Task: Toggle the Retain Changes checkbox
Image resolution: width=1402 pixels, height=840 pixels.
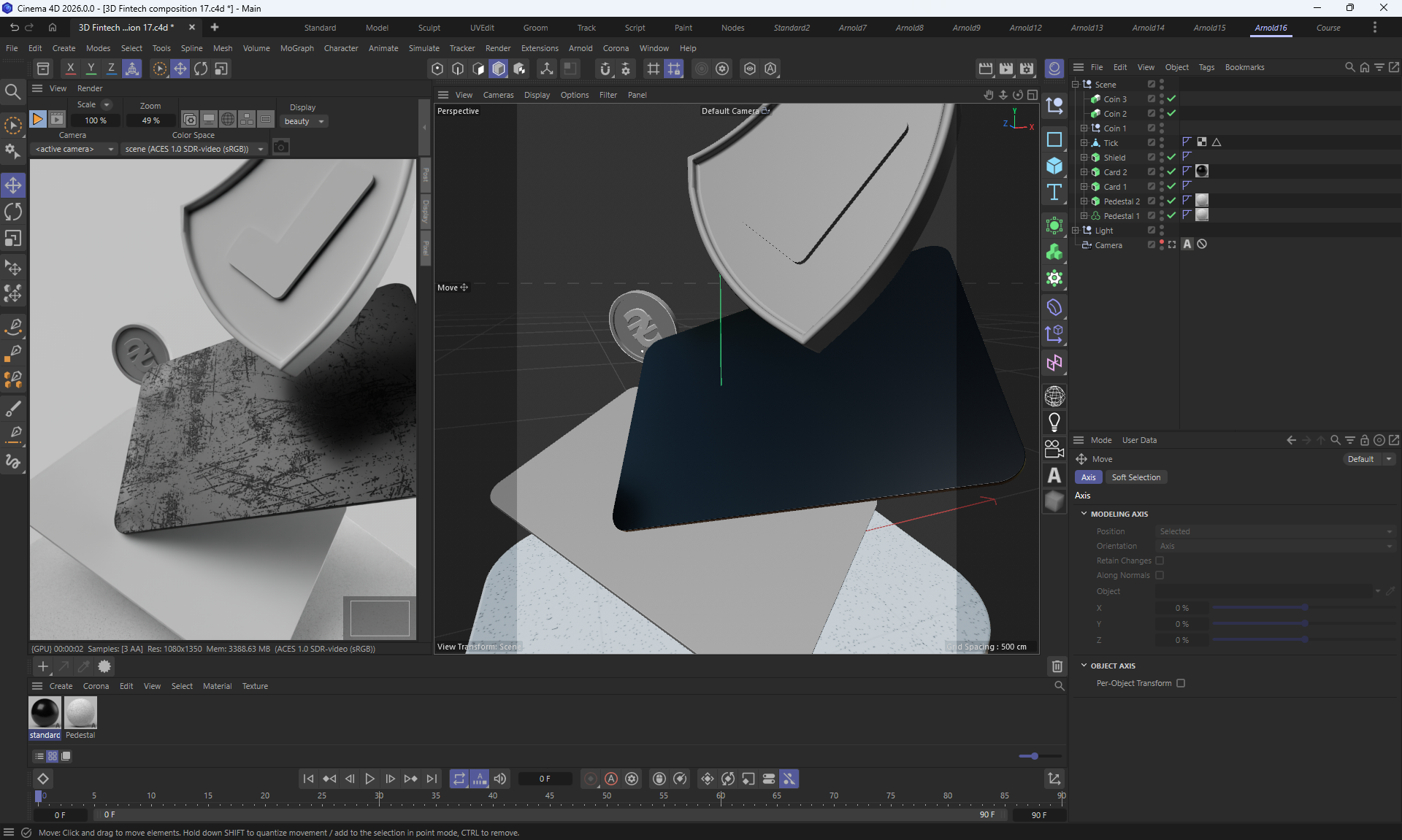Action: click(x=1160, y=560)
